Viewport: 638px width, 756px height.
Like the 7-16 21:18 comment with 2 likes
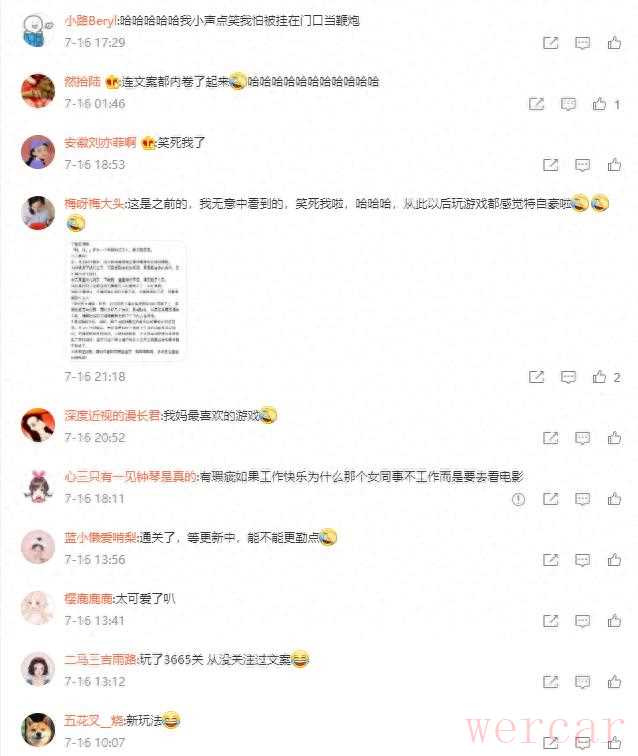(599, 377)
